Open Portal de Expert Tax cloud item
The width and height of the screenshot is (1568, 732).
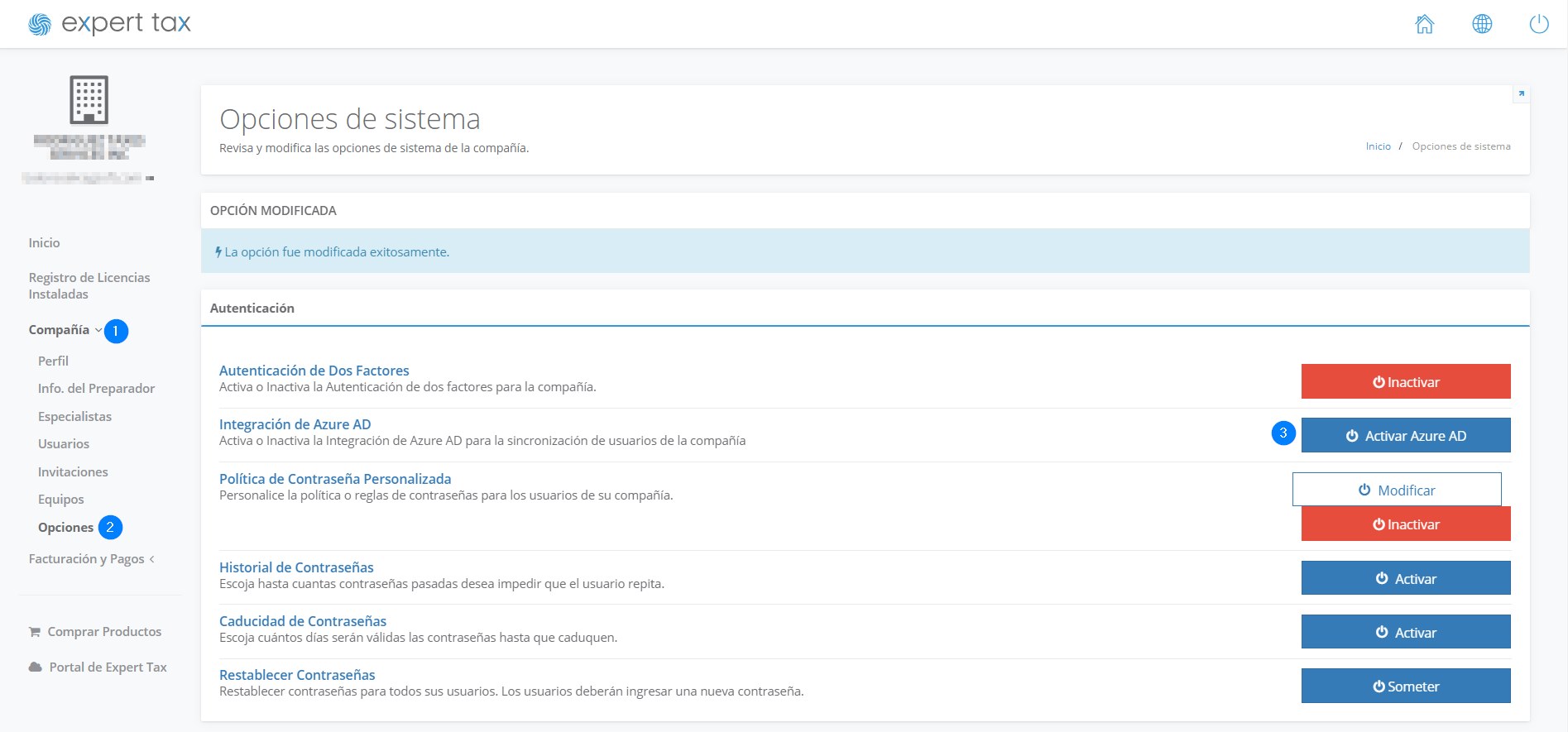[x=98, y=667]
